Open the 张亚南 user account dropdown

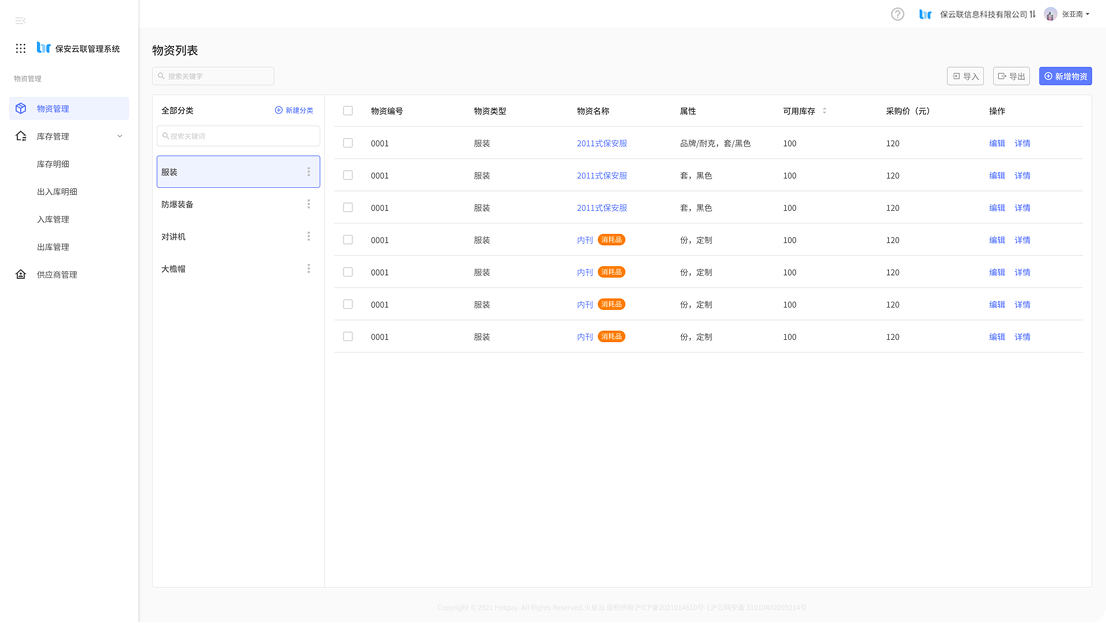tap(1067, 14)
